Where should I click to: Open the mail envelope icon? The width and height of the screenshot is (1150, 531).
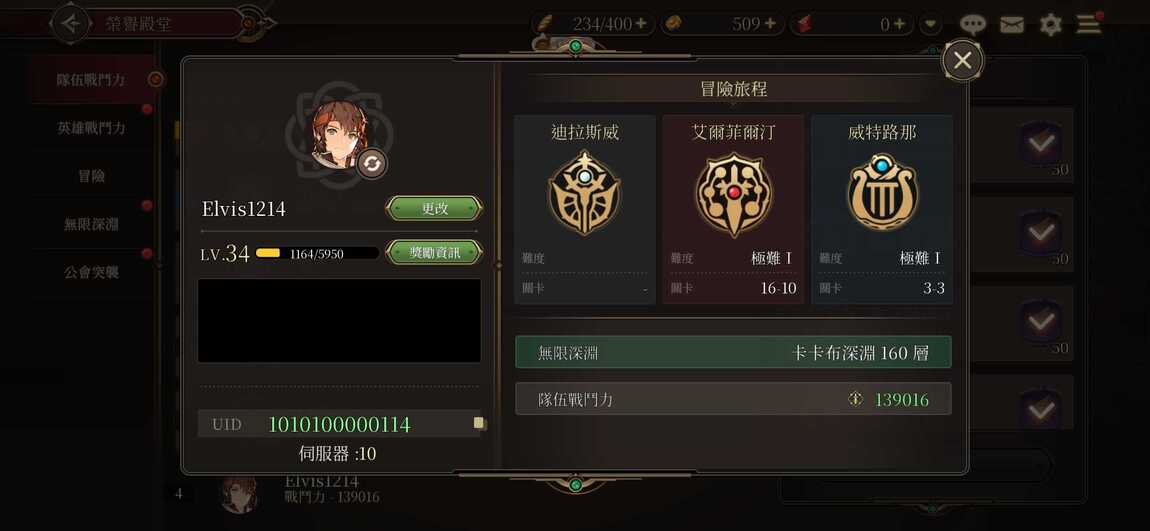coord(1011,25)
